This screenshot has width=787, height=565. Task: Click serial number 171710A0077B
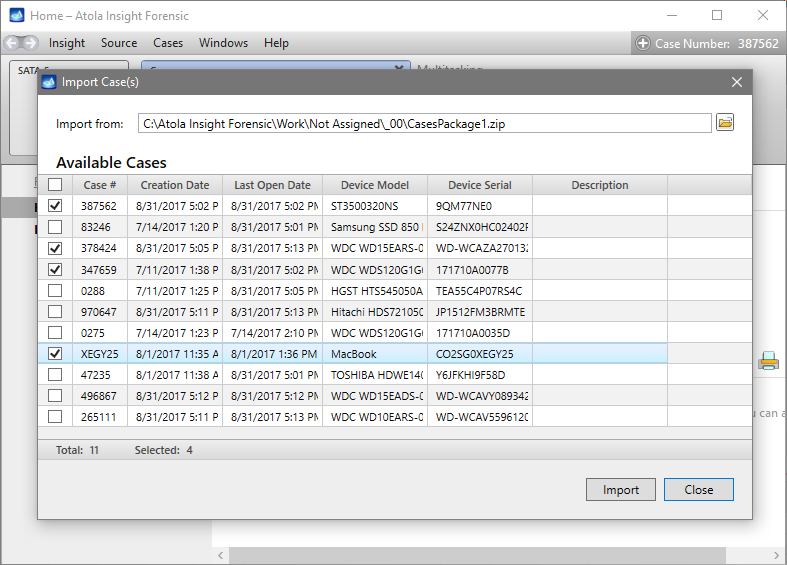tap(472, 270)
